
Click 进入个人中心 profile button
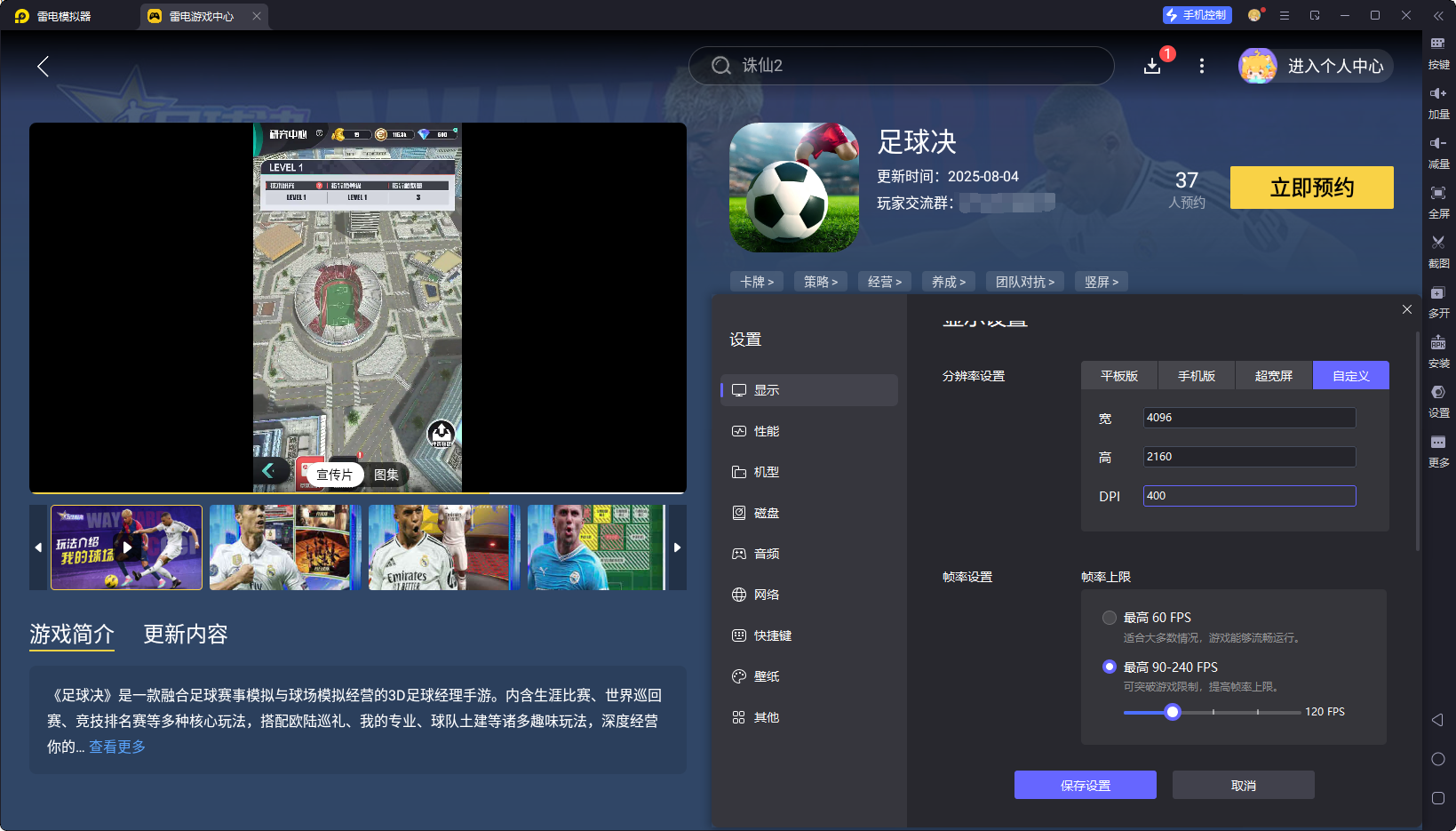[x=1316, y=66]
